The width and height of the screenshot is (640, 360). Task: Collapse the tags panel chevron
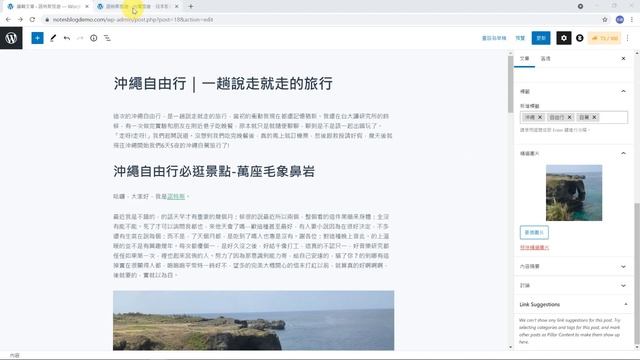coord(623,91)
